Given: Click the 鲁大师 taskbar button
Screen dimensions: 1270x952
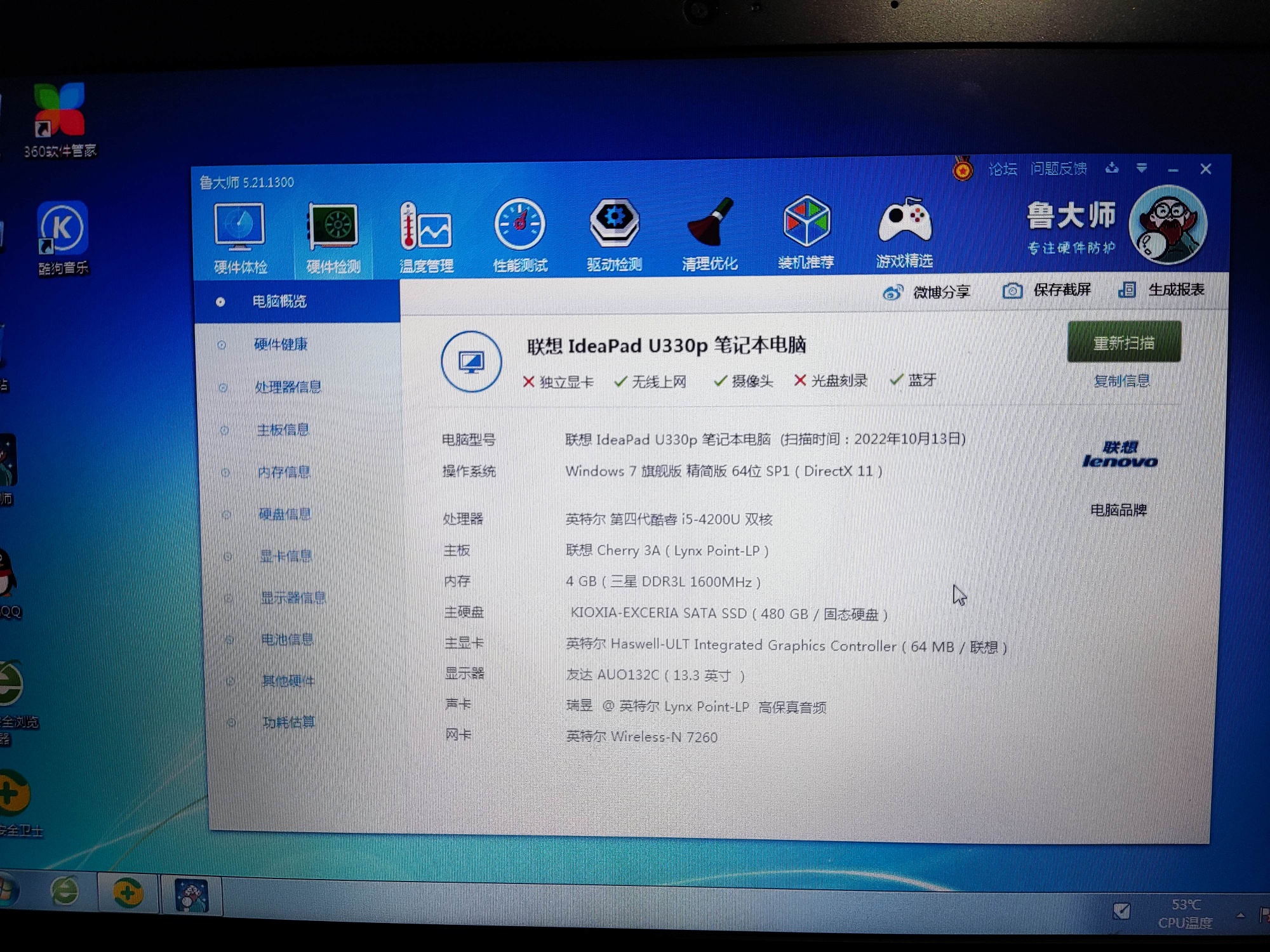Looking at the screenshot, I should click(192, 896).
